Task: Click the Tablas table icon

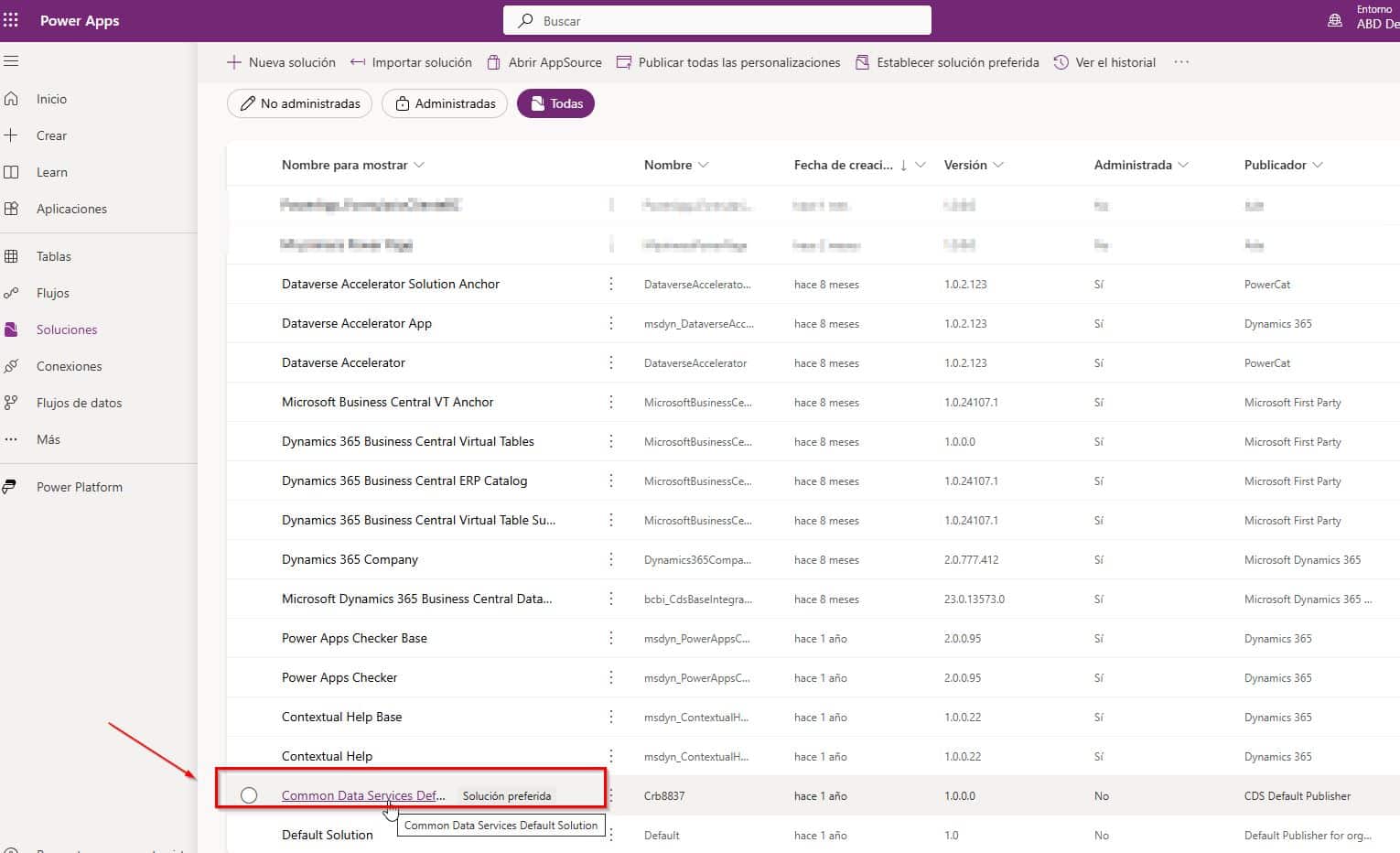Action: pyautogui.click(x=11, y=256)
